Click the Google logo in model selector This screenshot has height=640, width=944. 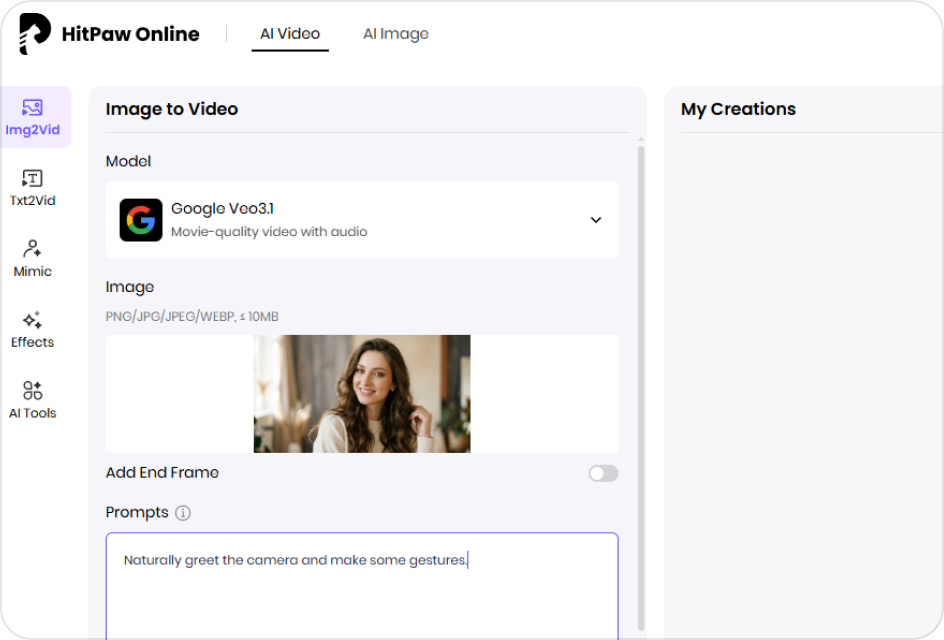tap(141, 220)
